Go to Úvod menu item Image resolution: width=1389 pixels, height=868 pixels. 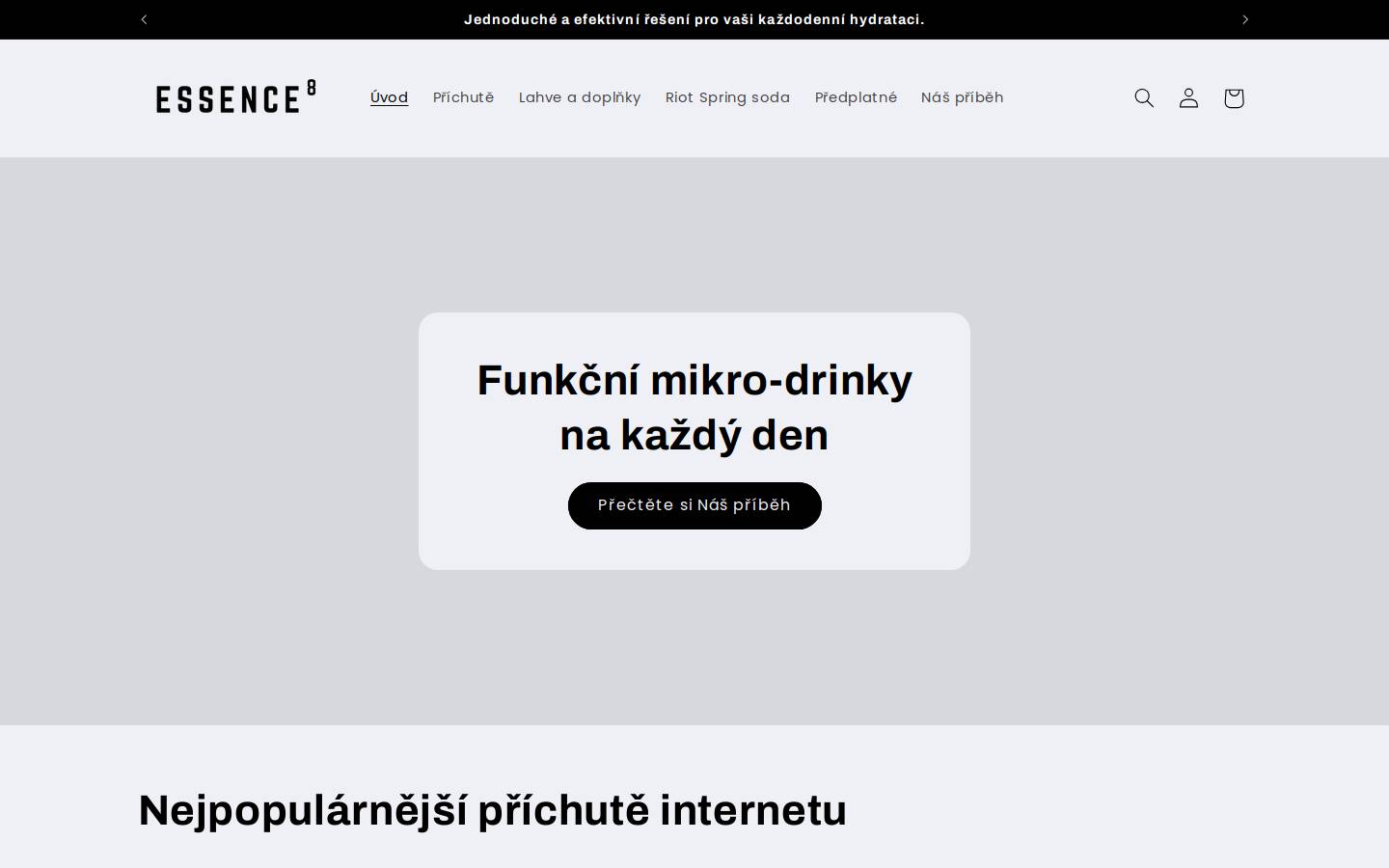390,97
